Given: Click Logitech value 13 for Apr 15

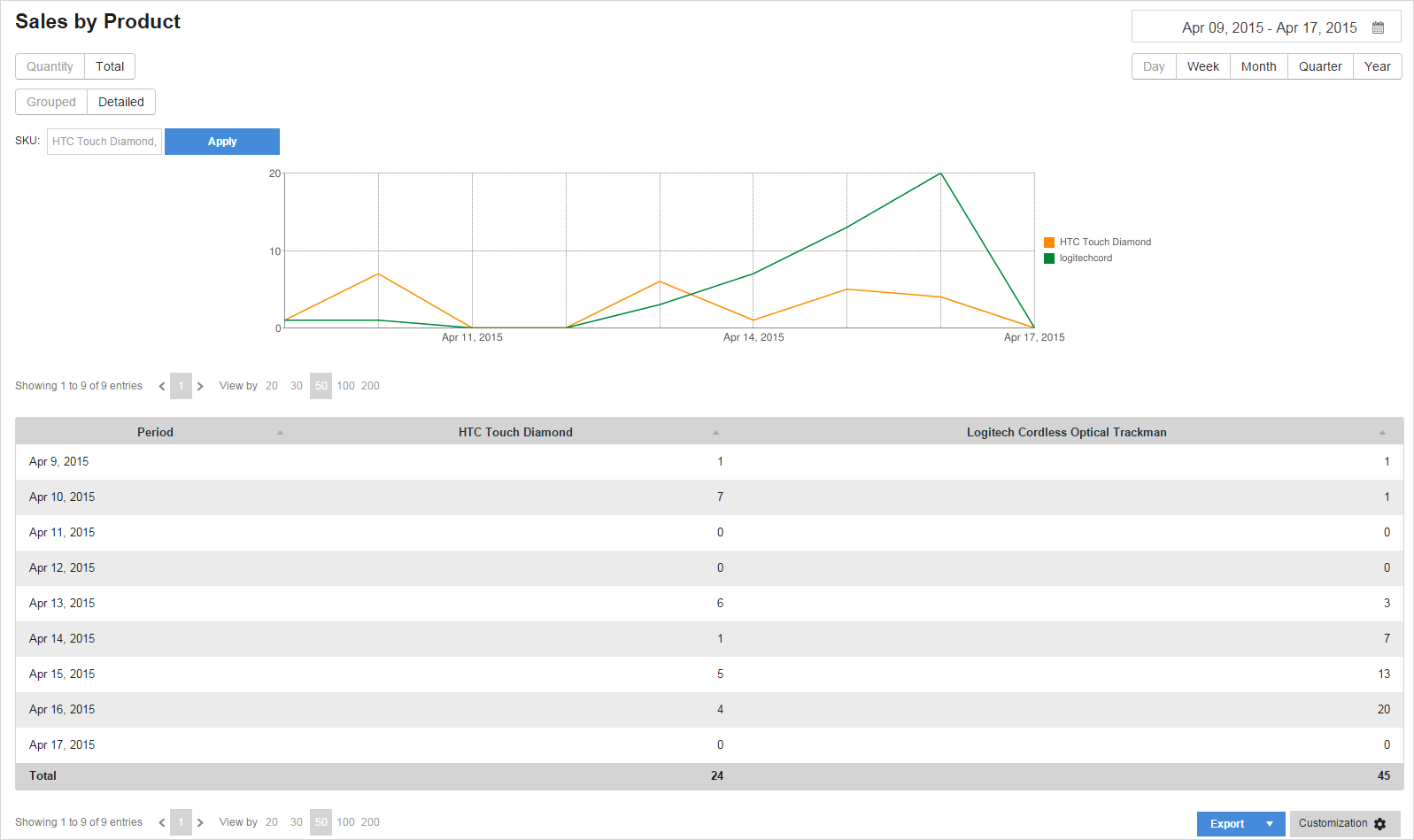Looking at the screenshot, I should click(x=1384, y=674).
